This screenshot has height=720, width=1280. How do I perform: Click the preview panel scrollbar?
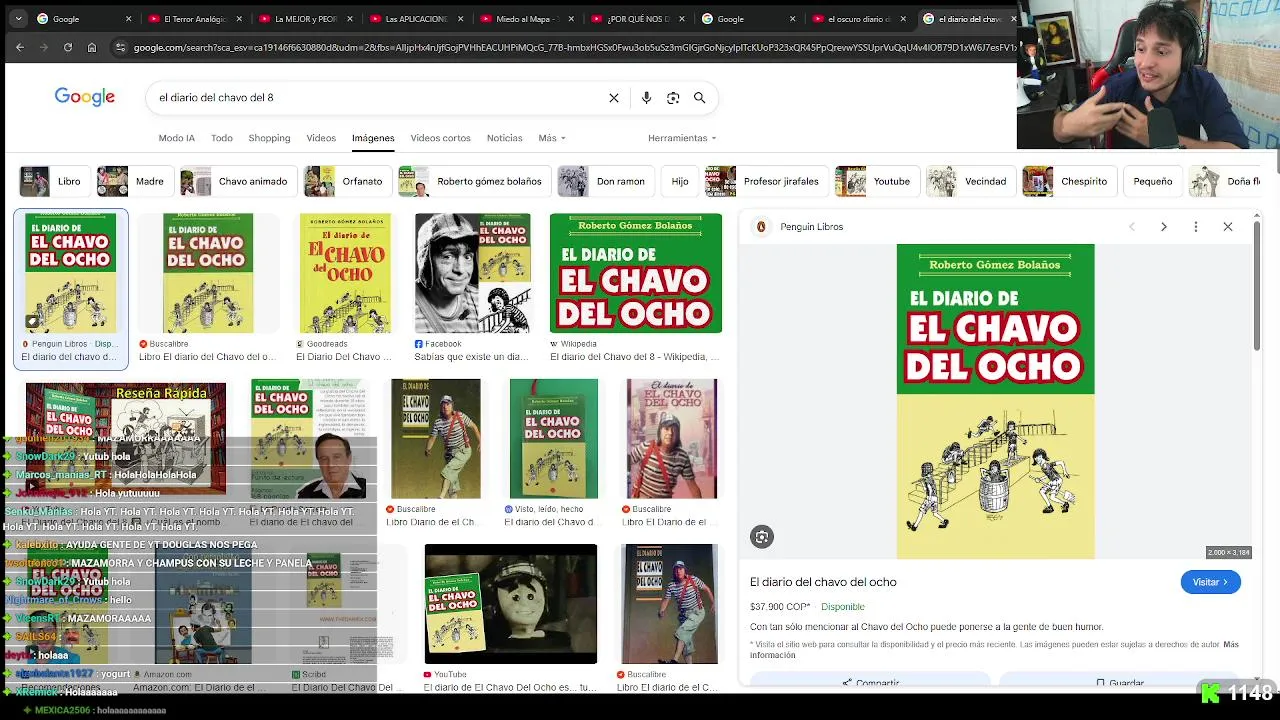click(x=1257, y=285)
